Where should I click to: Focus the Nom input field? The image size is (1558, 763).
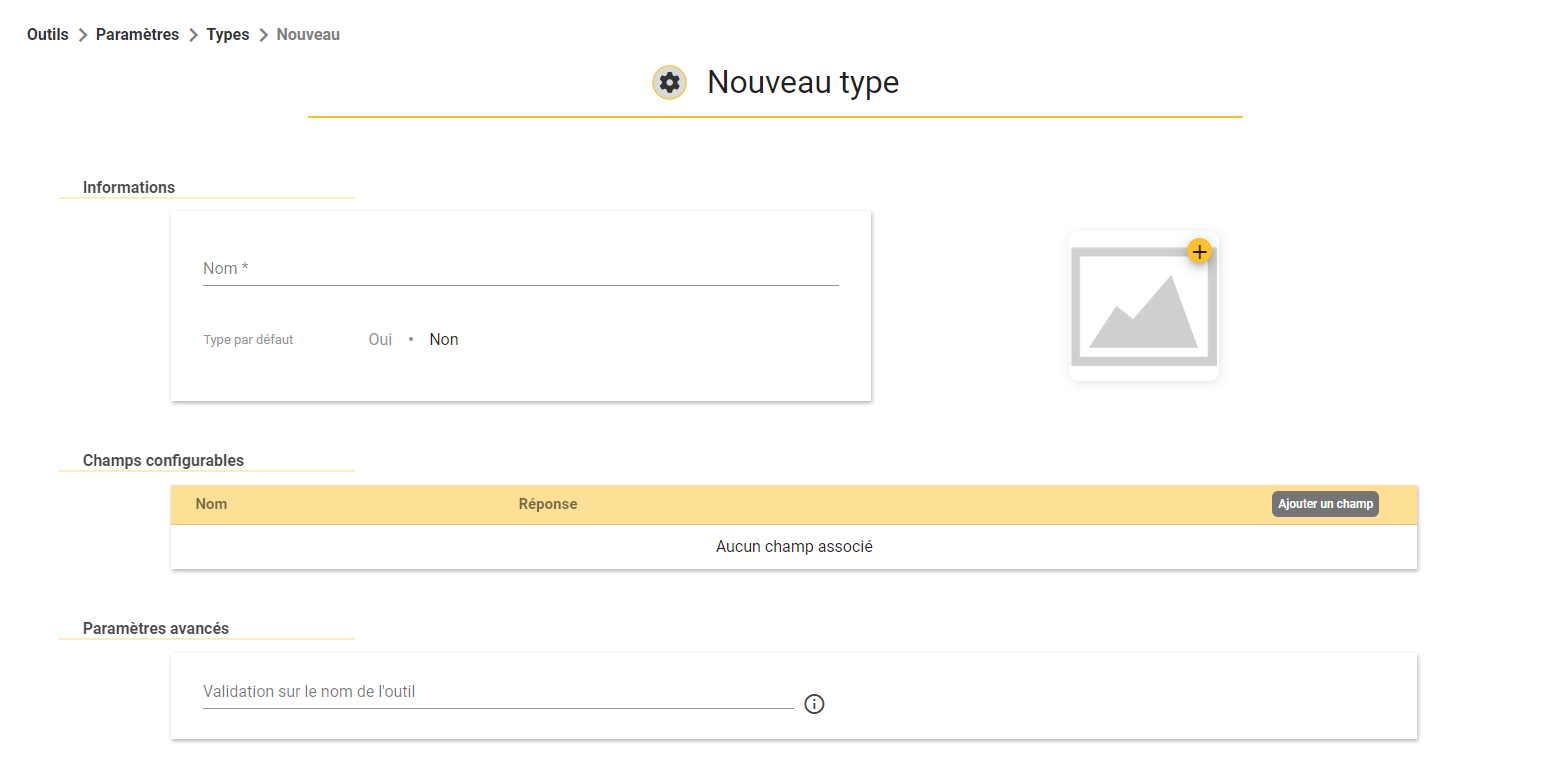click(520, 269)
